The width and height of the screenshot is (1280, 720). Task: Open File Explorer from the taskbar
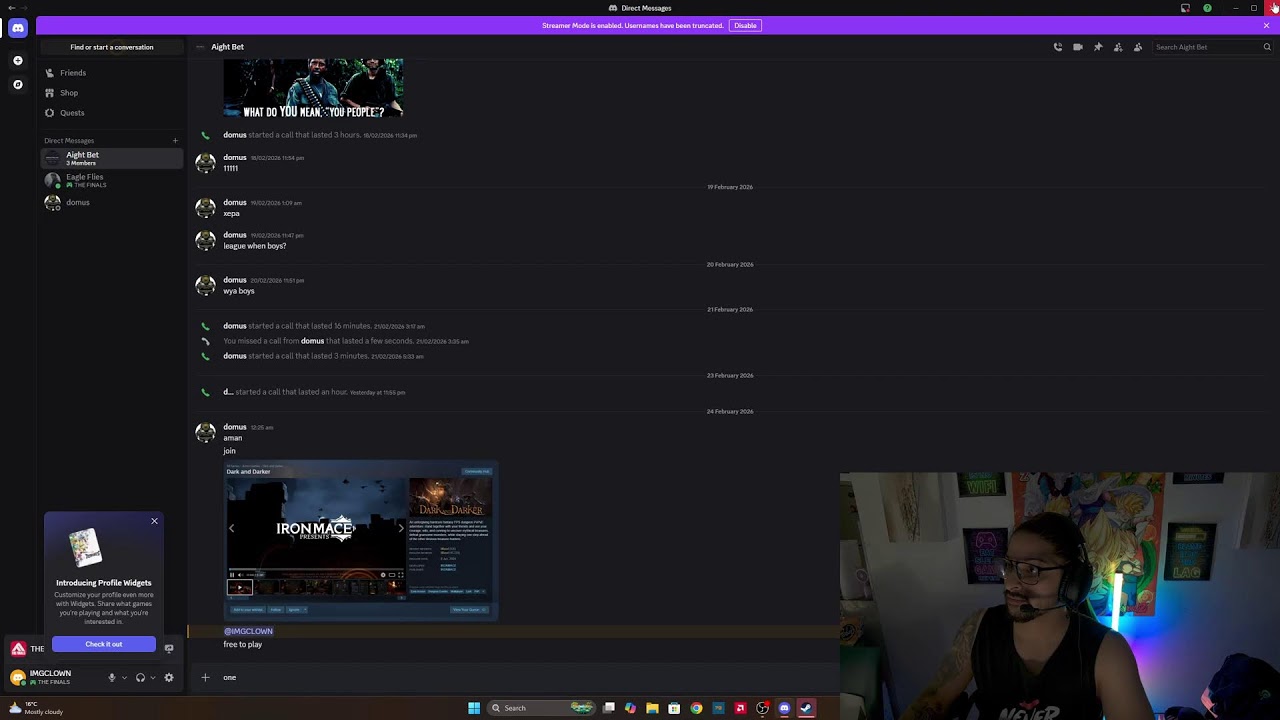tap(652, 708)
